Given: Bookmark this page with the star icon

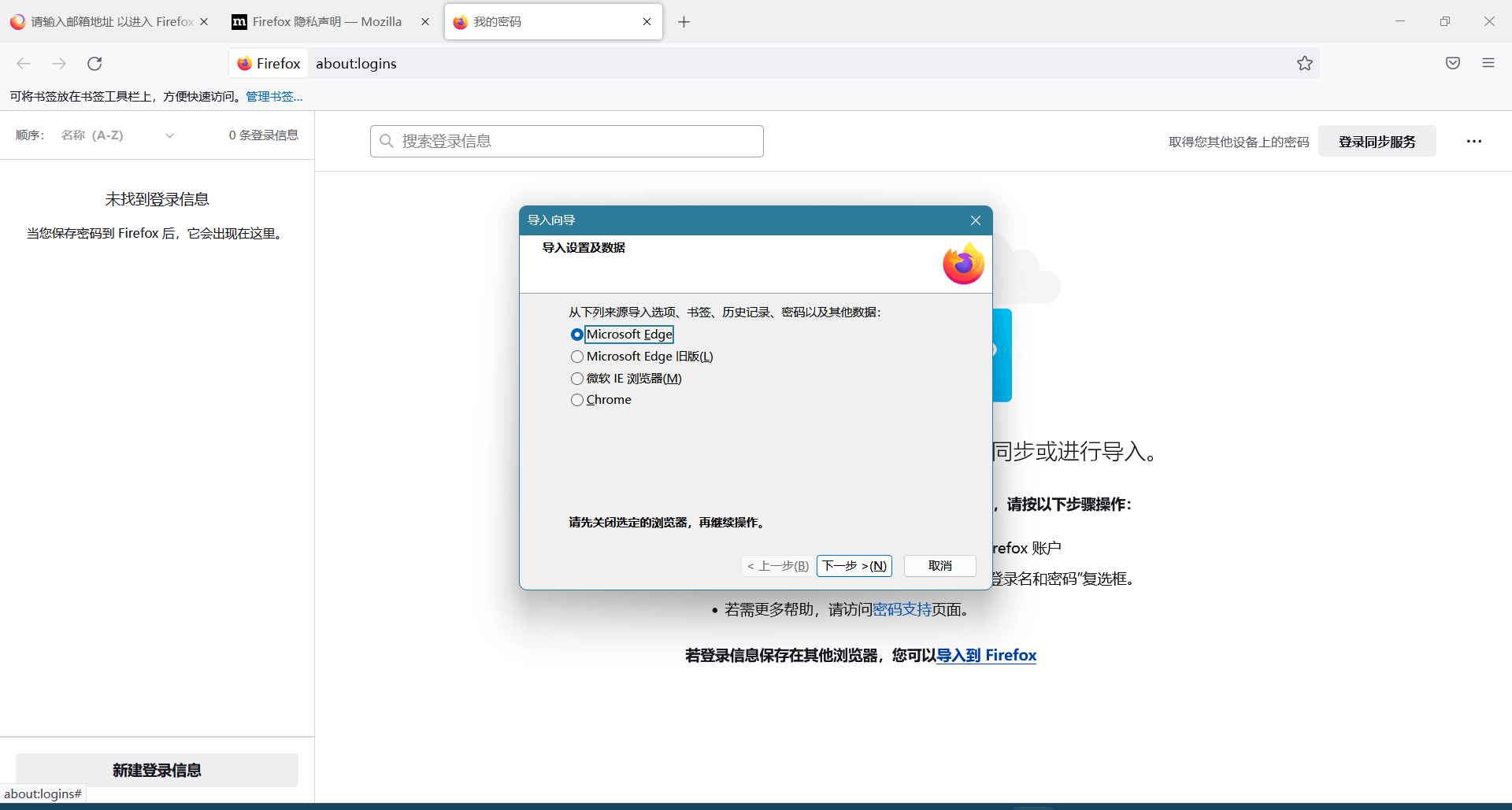Looking at the screenshot, I should (1305, 64).
